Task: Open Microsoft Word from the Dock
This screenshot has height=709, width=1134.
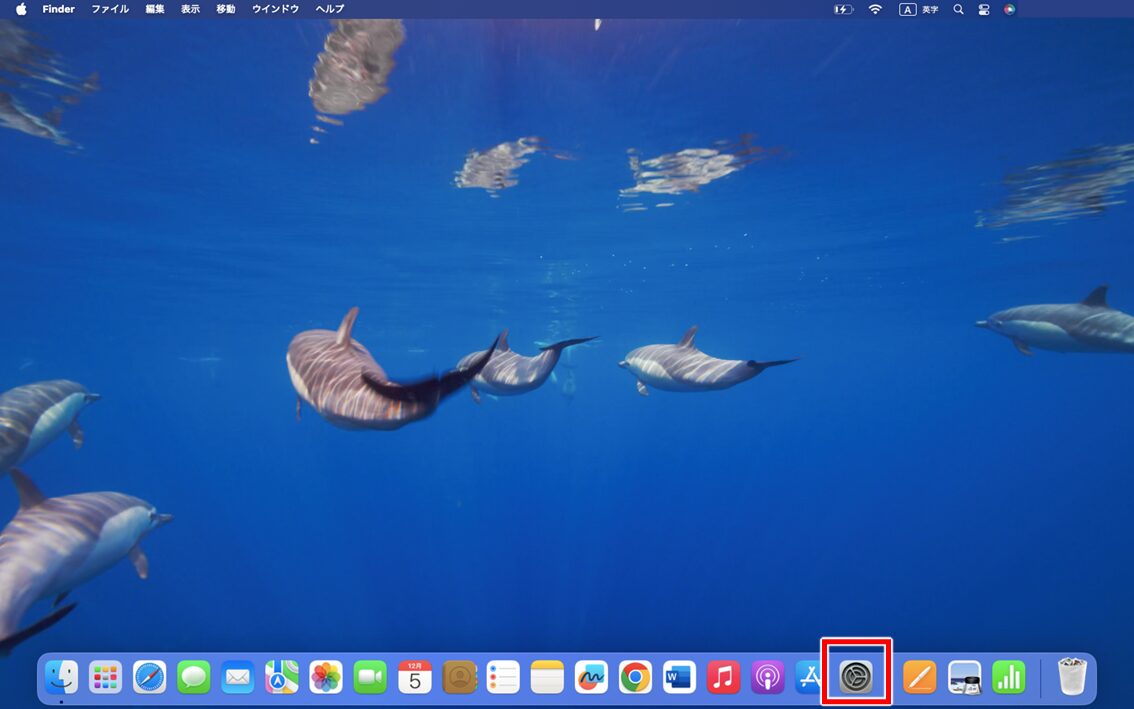Action: click(678, 677)
